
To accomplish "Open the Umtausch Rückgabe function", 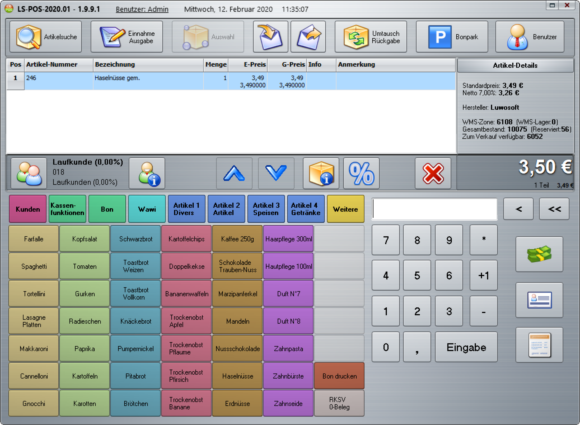I will [371, 37].
